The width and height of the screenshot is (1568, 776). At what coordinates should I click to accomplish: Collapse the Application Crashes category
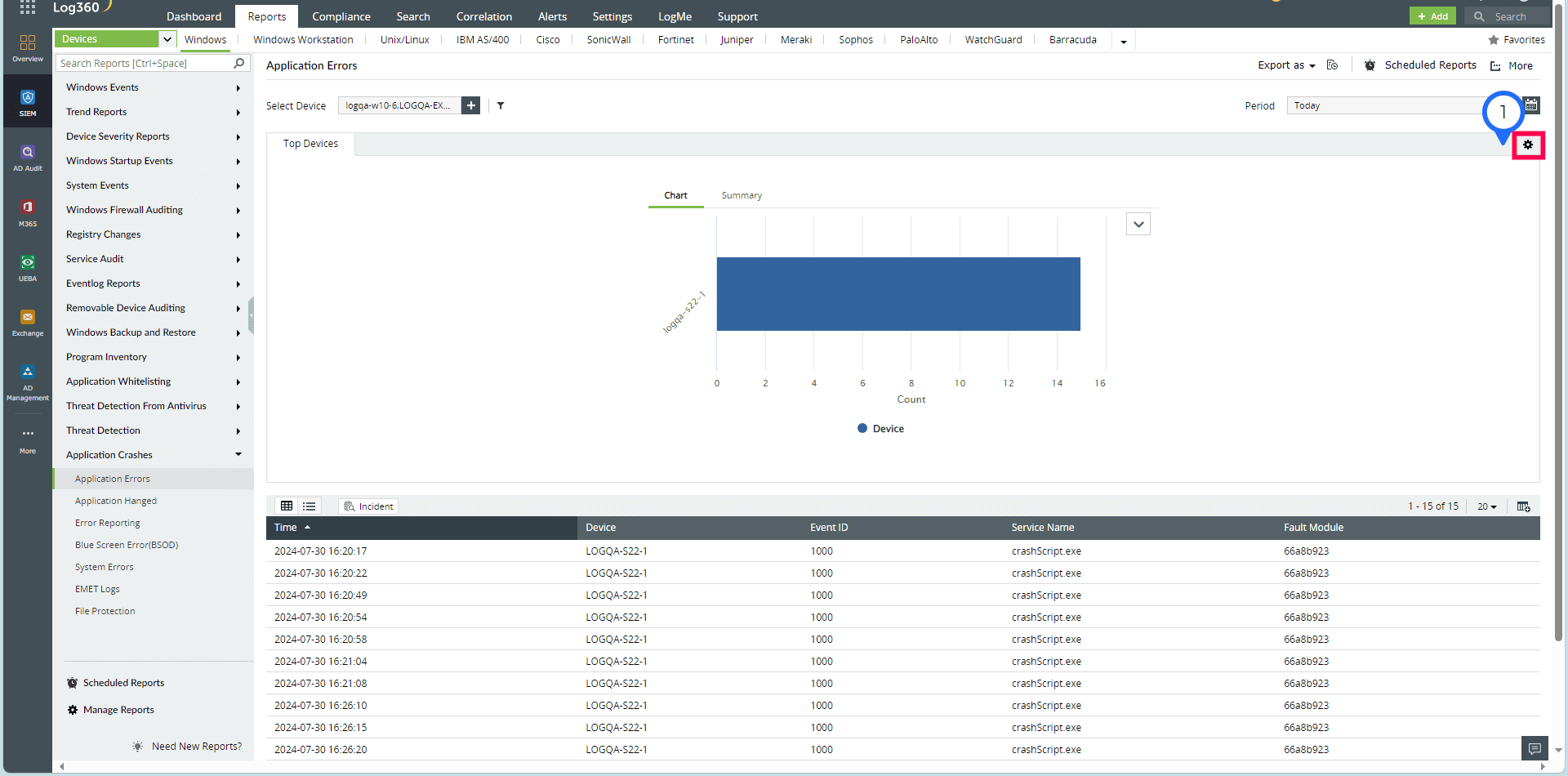point(154,455)
